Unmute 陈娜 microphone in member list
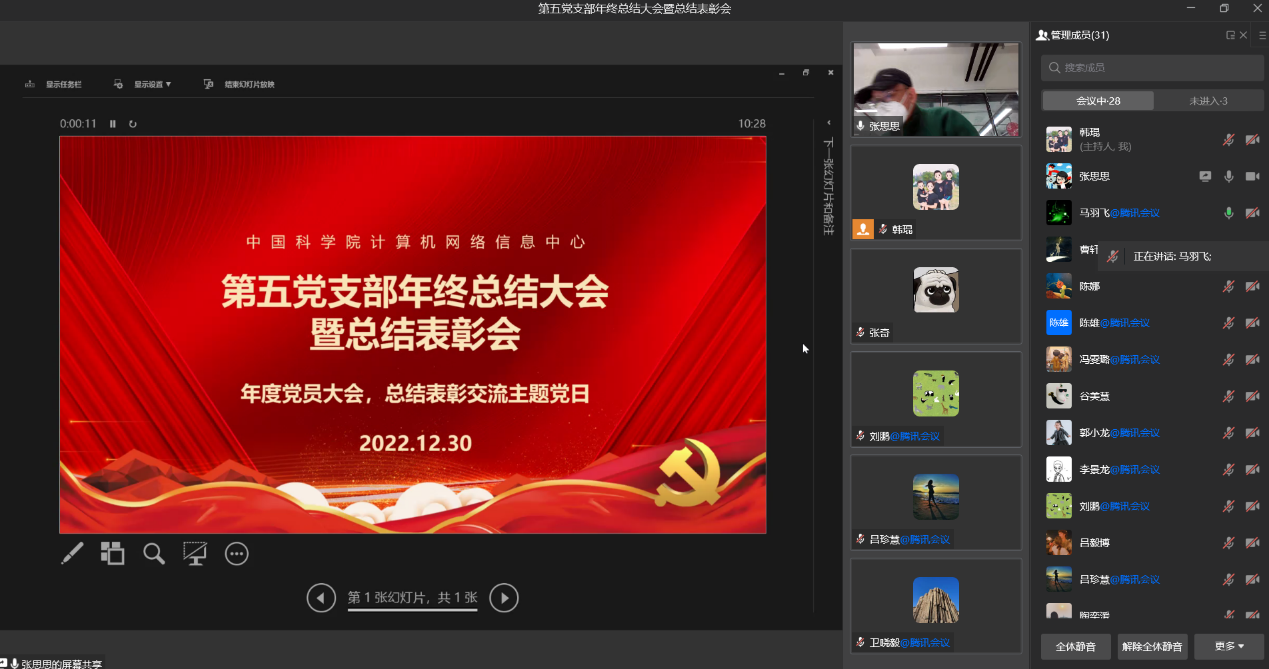Image resolution: width=1269 pixels, height=669 pixels. pos(1229,286)
